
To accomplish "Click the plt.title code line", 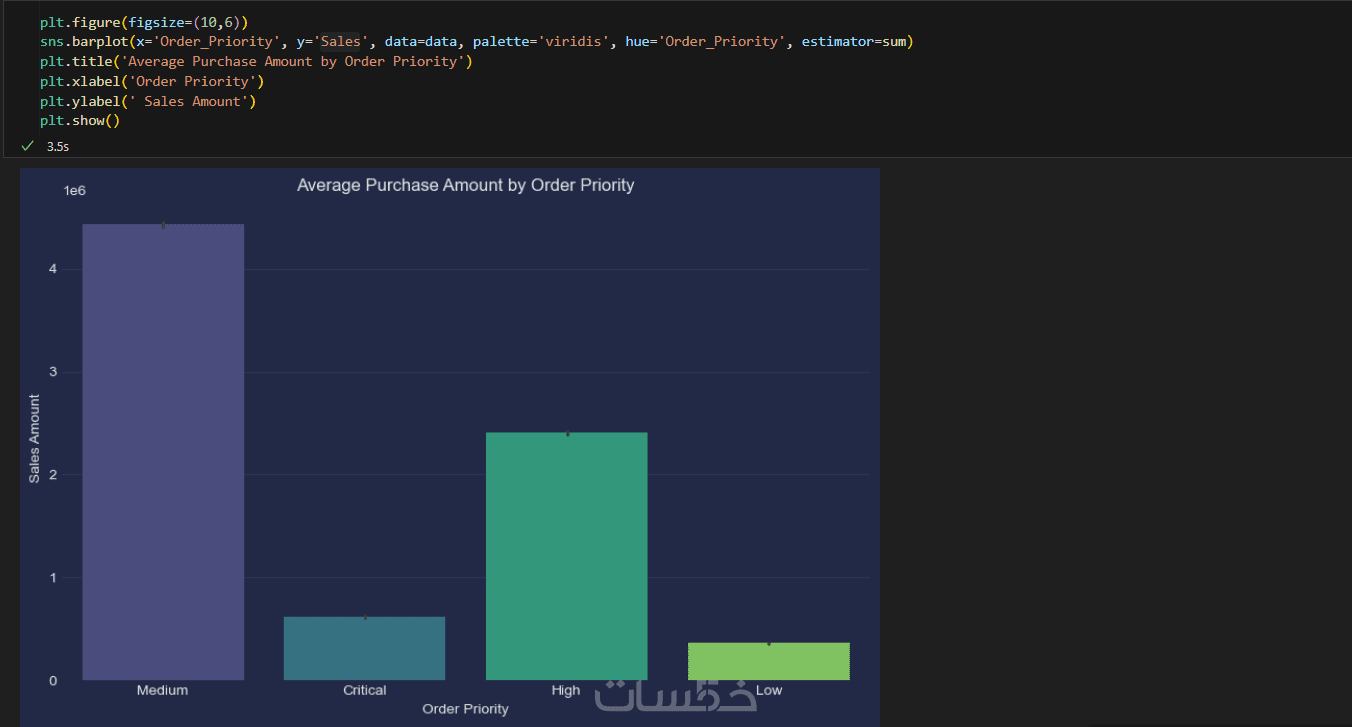I will (x=256, y=62).
